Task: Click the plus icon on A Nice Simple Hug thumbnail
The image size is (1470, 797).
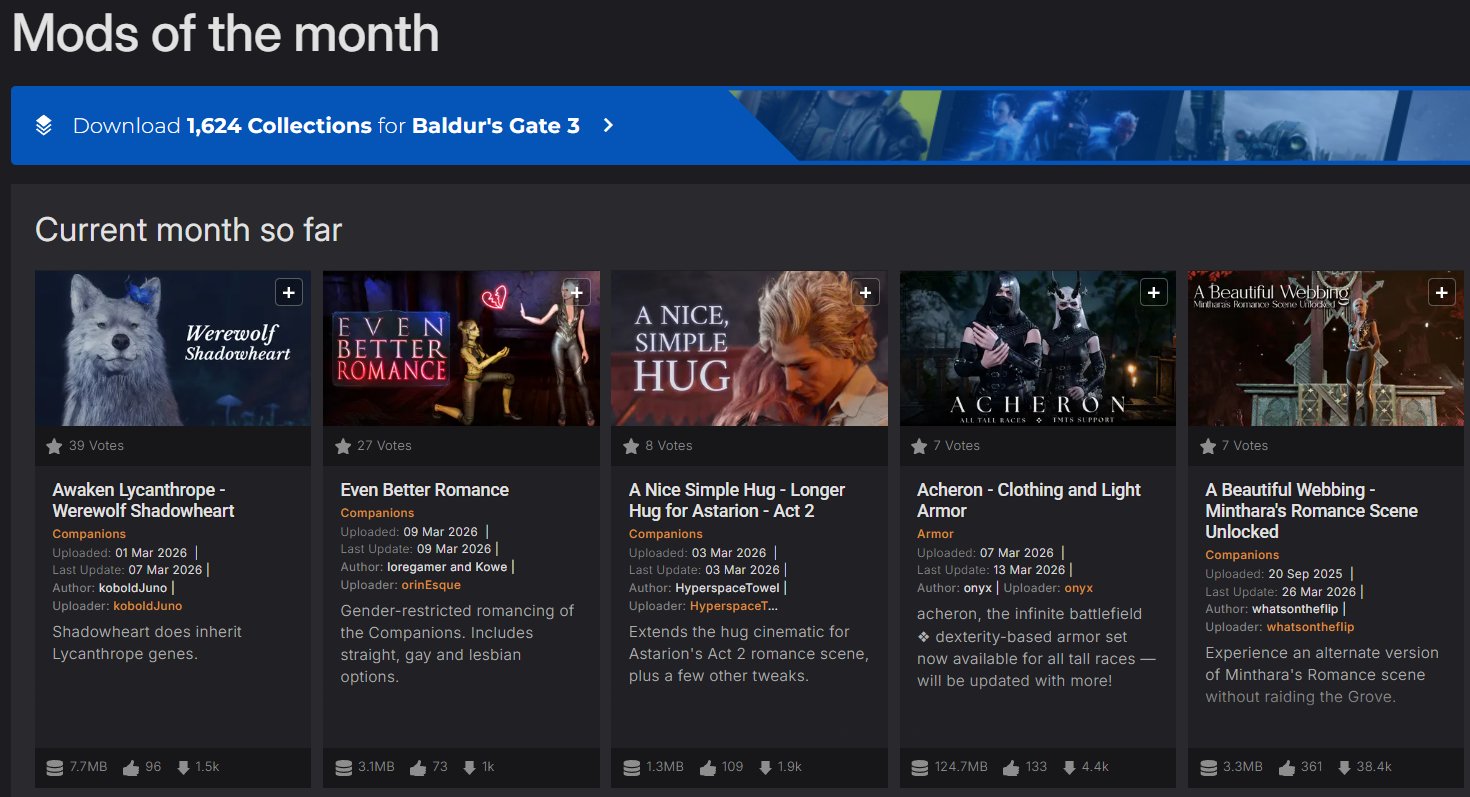Action: click(865, 292)
